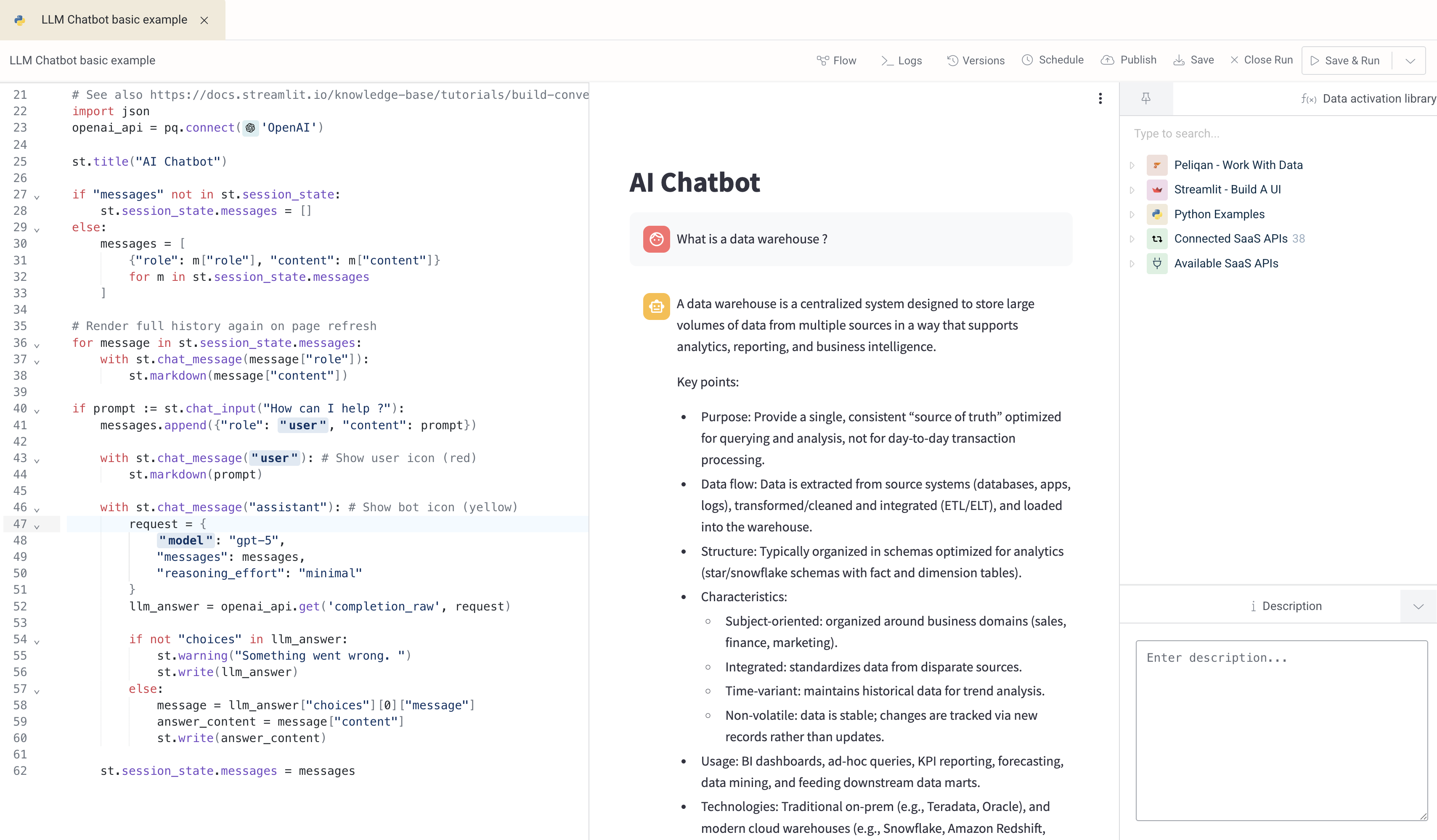Fold the code block at line 27

(x=37, y=197)
